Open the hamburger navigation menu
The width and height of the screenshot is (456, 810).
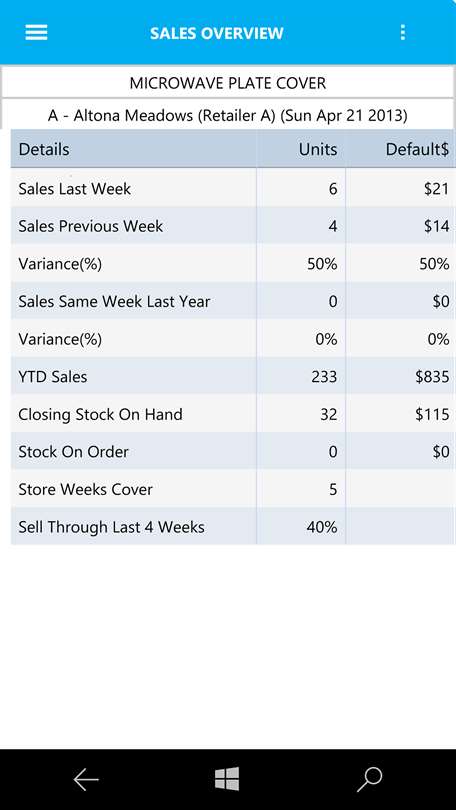coord(36,33)
